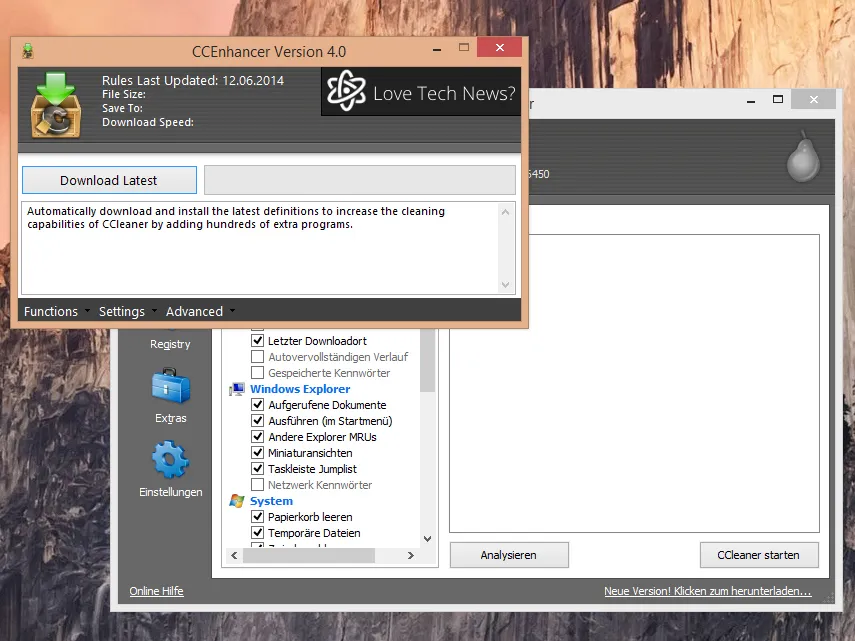The image size is (855, 641).
Task: Click Analysieren button in CCleaner
Action: [509, 555]
